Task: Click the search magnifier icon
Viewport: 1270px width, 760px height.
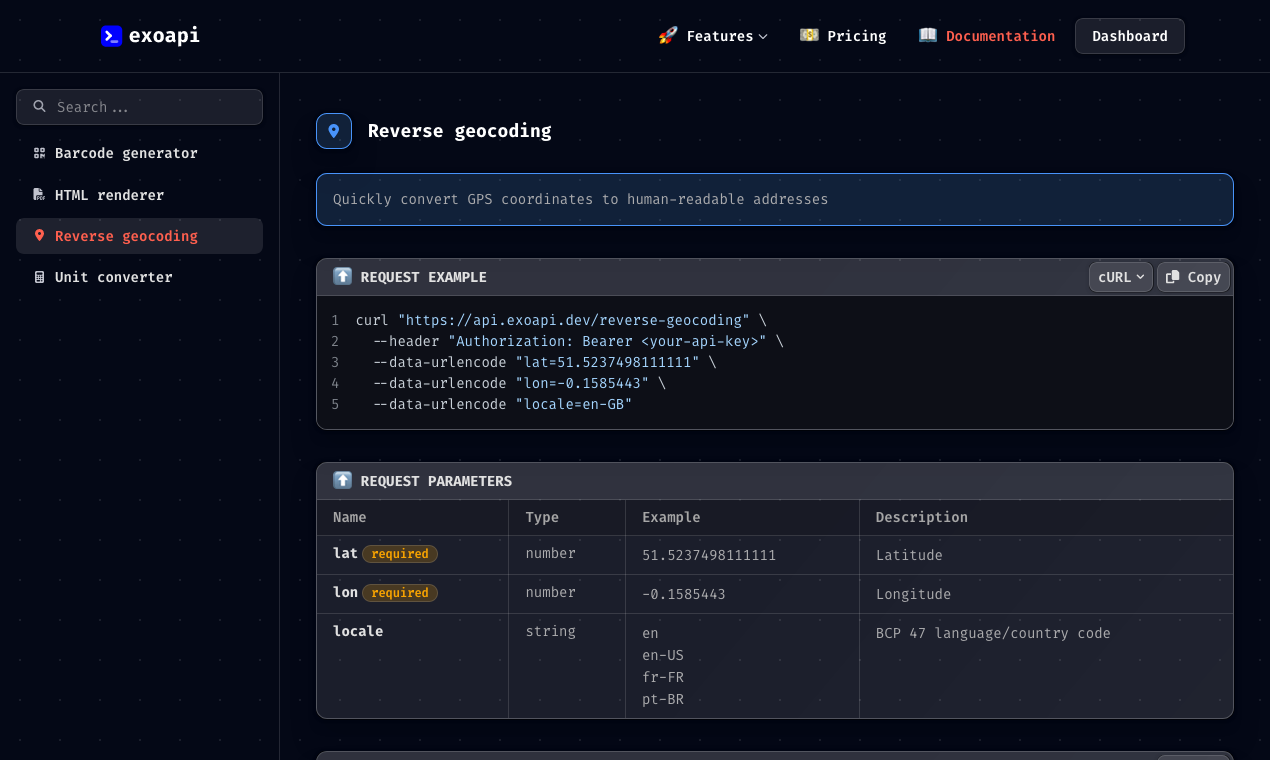Action: 40,106
